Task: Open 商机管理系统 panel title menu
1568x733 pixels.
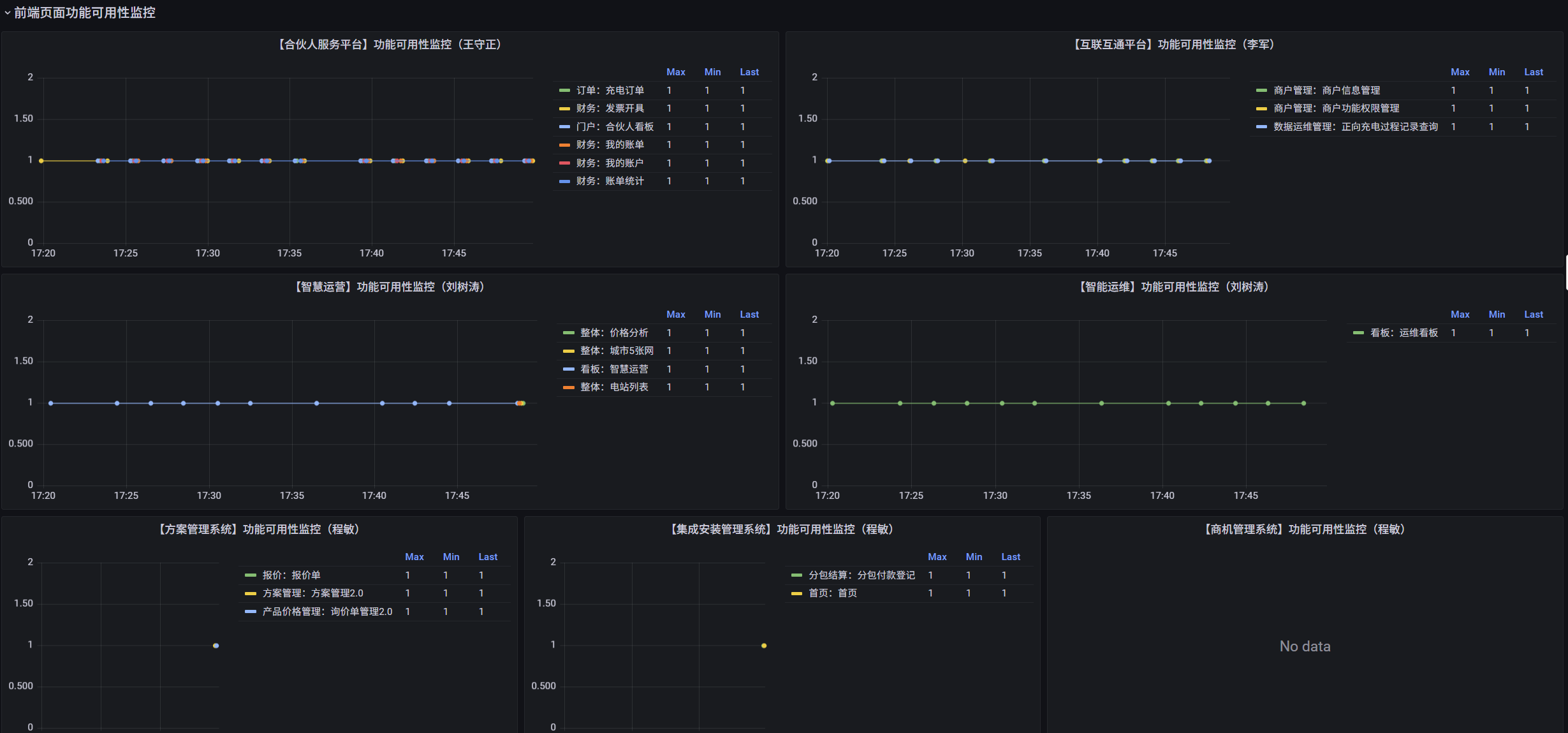Action: 1305,529
